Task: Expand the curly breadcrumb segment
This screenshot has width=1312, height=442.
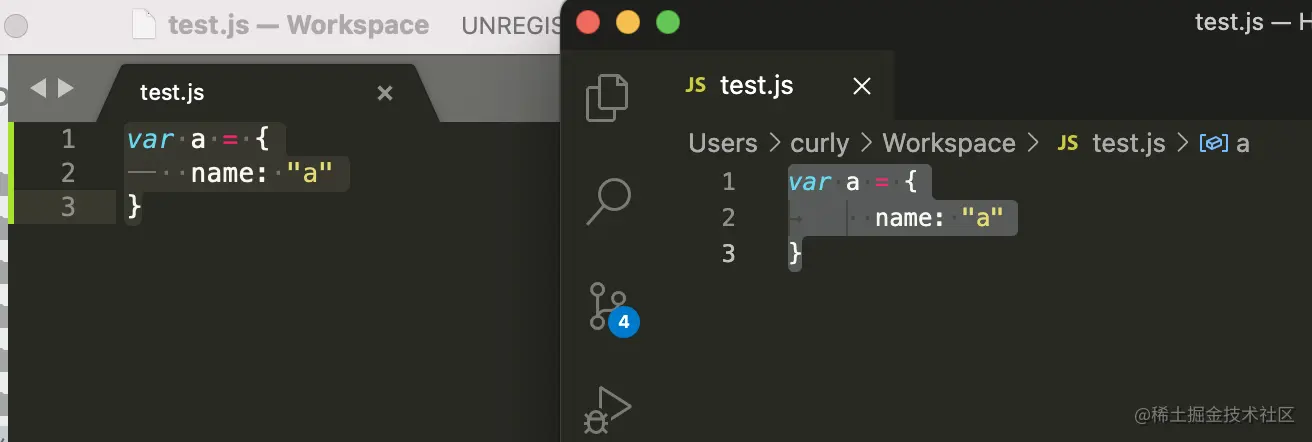Action: [819, 143]
